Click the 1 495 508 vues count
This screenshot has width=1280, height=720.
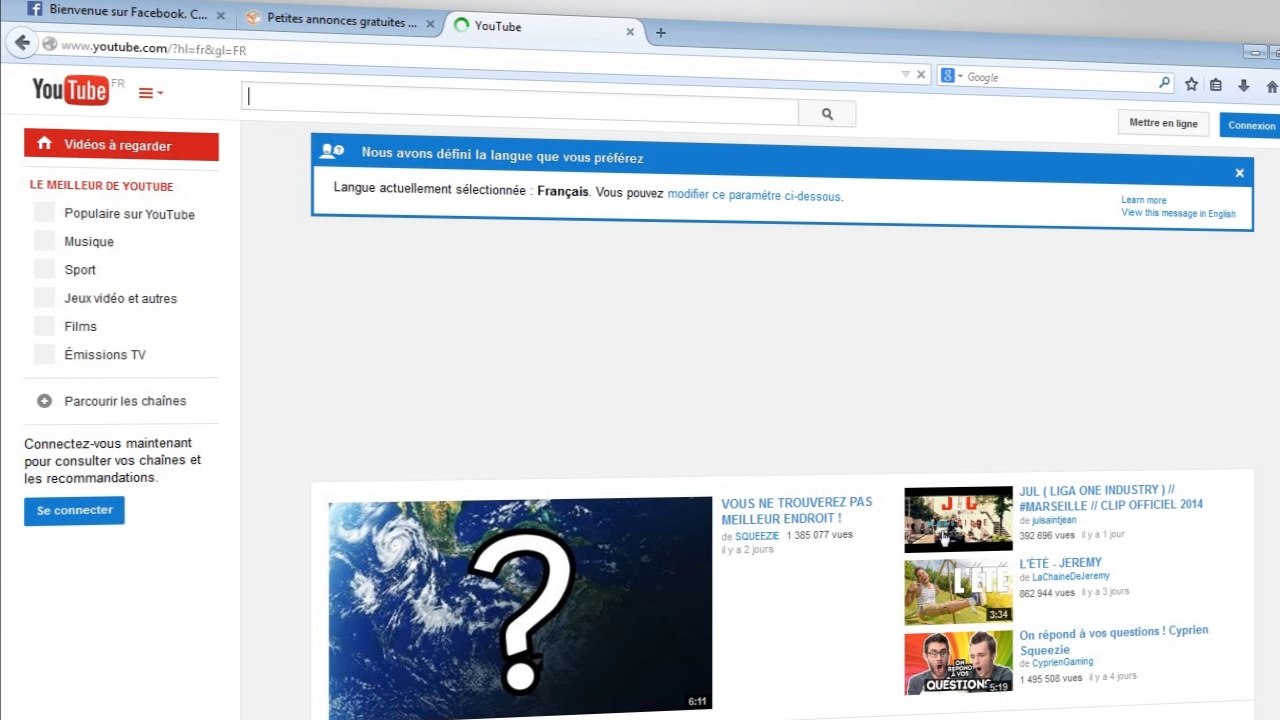[1050, 678]
